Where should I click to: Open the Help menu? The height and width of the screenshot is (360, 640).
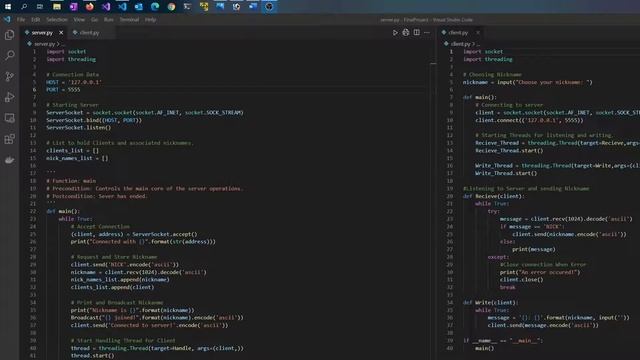click(x=150, y=20)
